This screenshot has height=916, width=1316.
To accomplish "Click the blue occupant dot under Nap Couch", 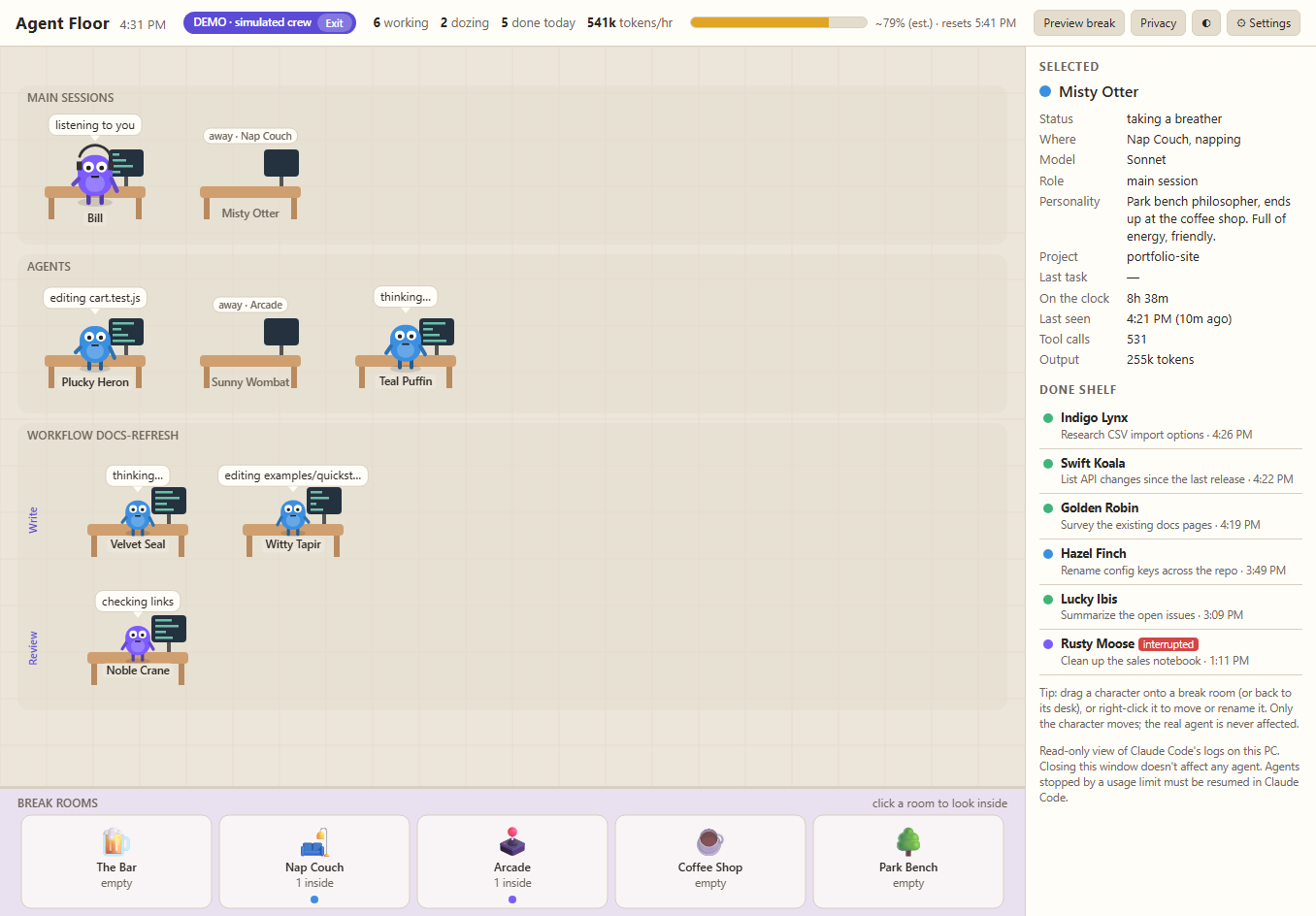I will [x=314, y=900].
